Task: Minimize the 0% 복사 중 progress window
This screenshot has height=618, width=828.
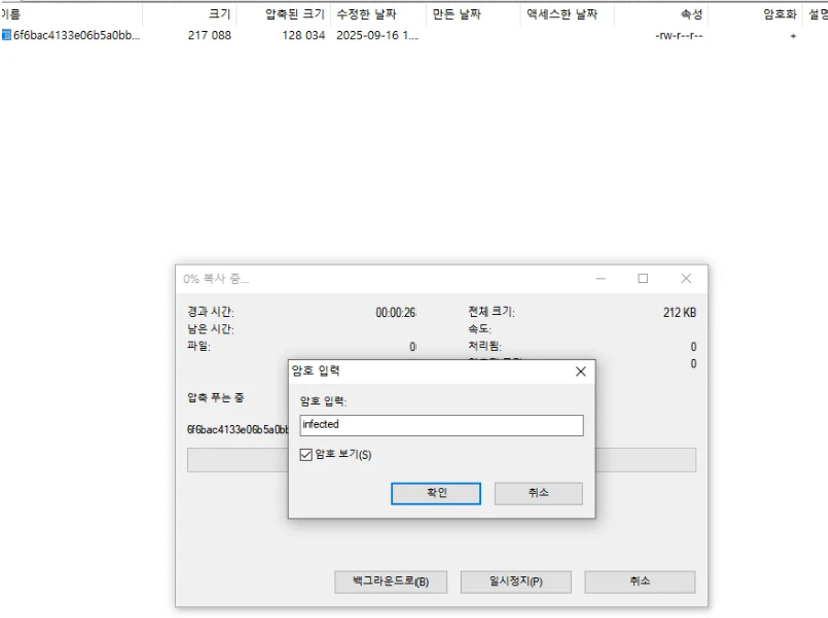Action: 600,279
